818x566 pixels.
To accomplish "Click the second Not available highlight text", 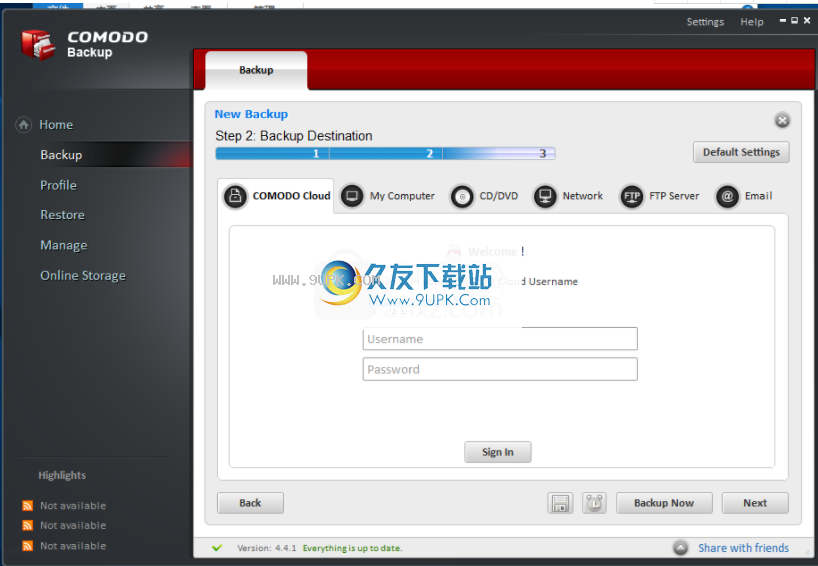I will pyautogui.click(x=73, y=525).
